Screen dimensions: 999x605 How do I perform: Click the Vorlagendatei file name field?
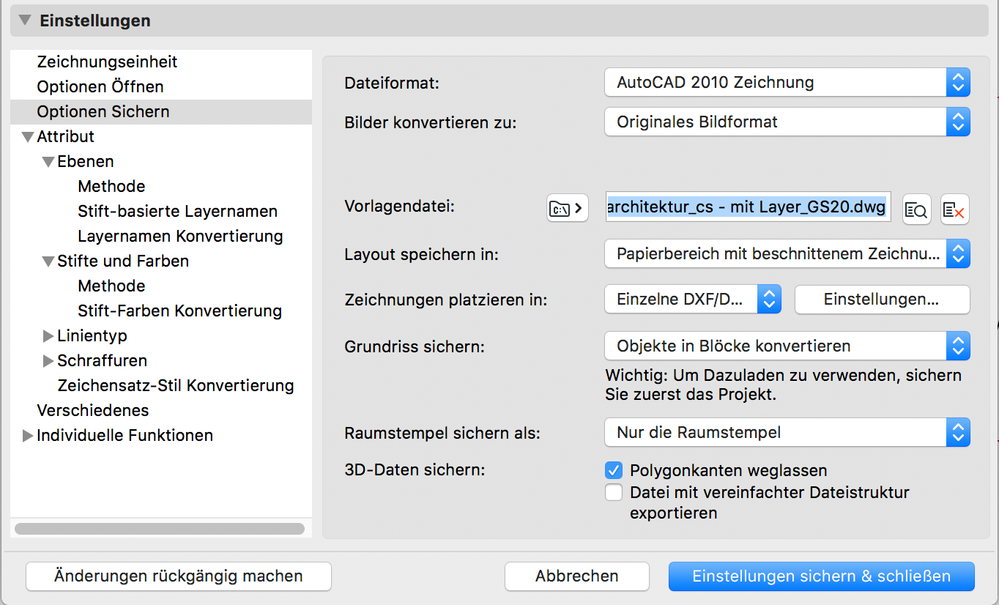[746, 208]
